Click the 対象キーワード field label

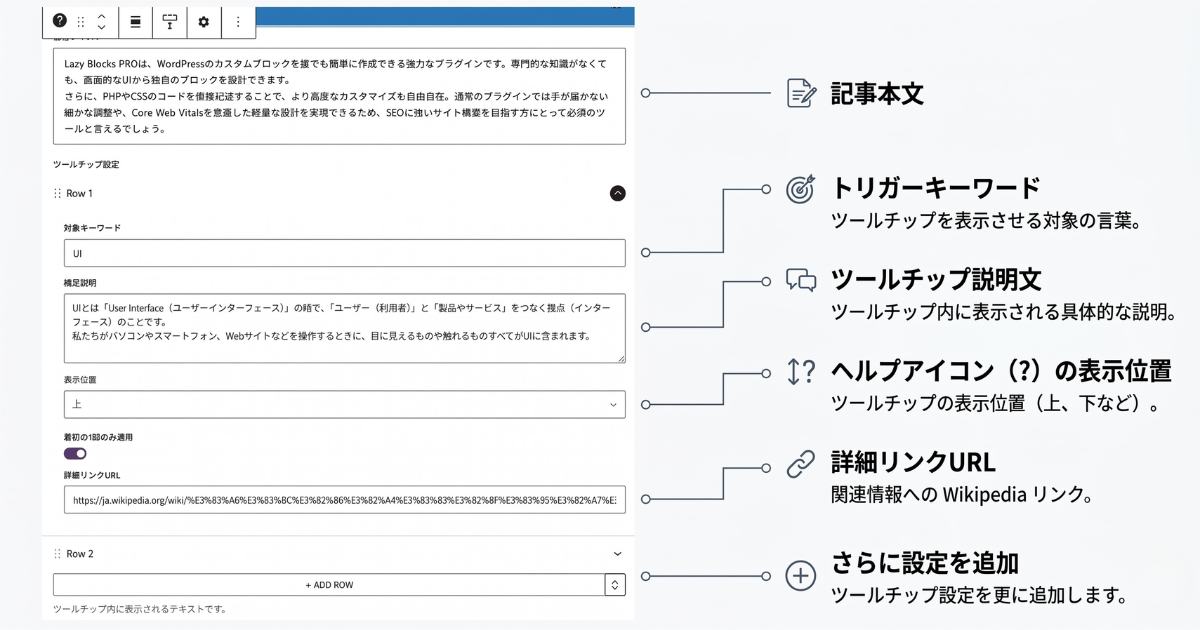coord(92,228)
